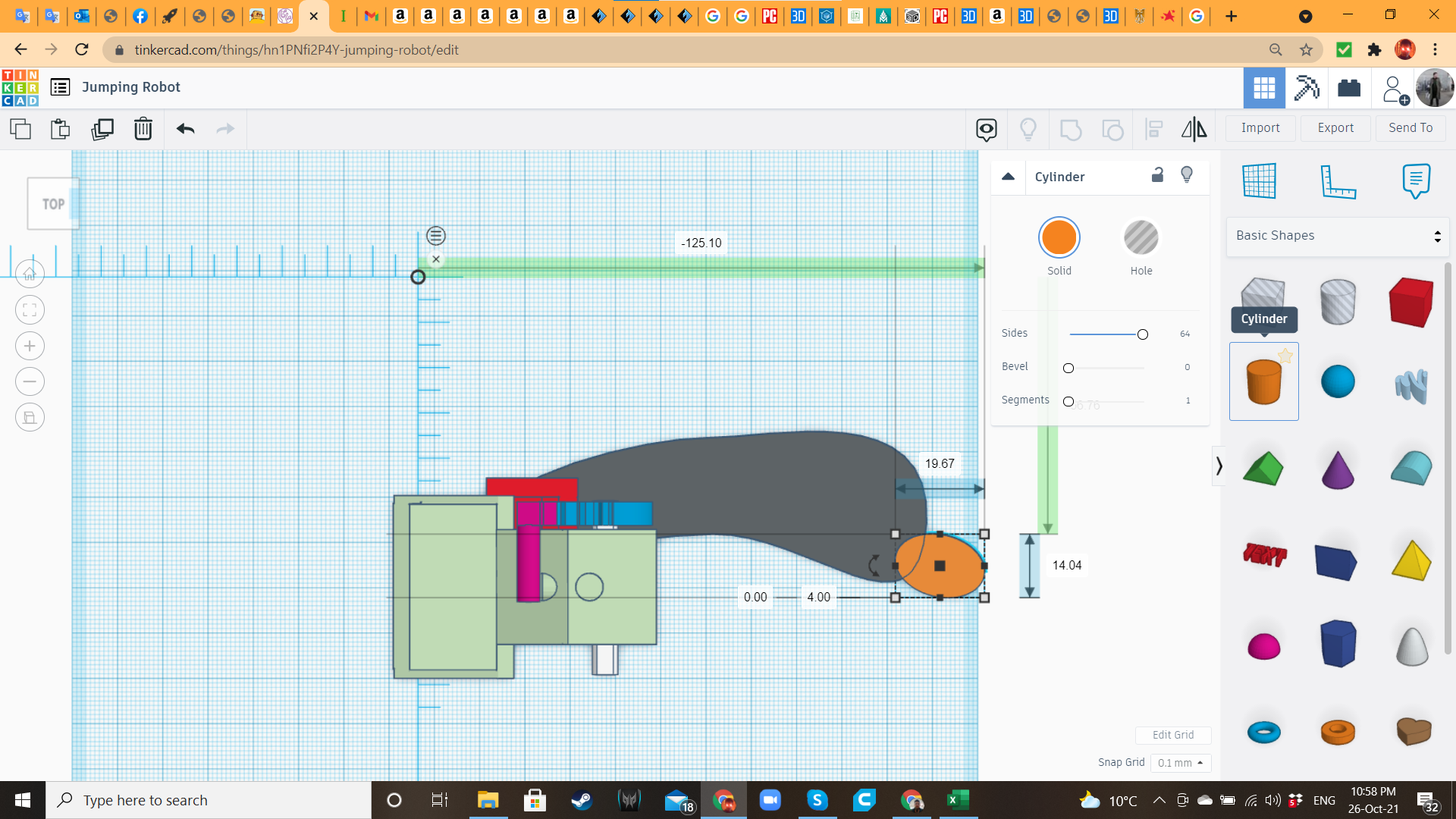The width and height of the screenshot is (1456, 819).
Task: Hide the Cylinder with the lightbulb icon
Action: [x=1187, y=175]
